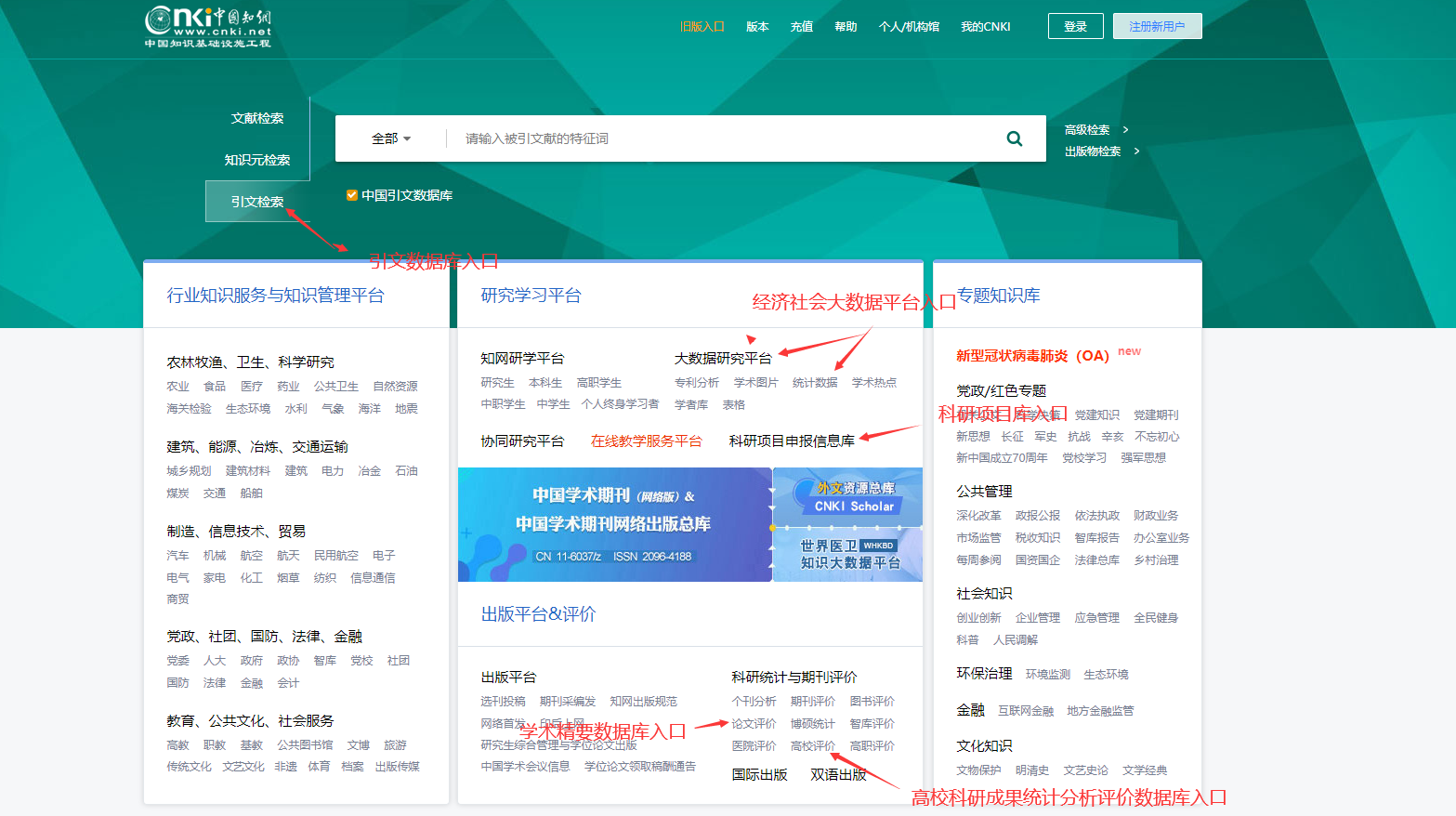This screenshot has height=816, width=1456.
Task: Open the 世界医卫 knowledge big data banner
Action: click(847, 555)
